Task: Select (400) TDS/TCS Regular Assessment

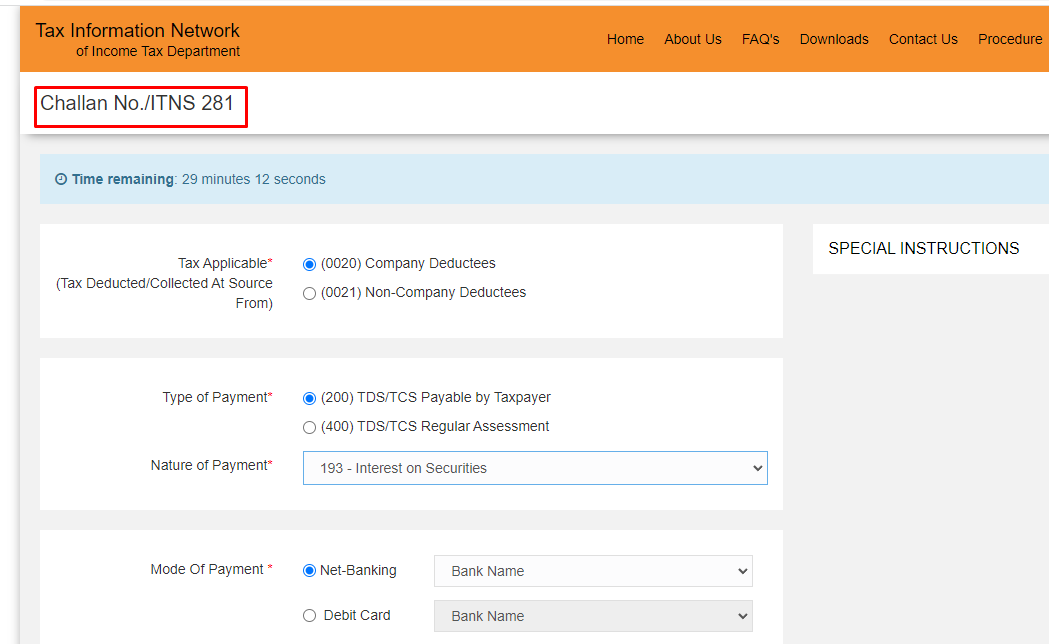Action: pos(309,426)
